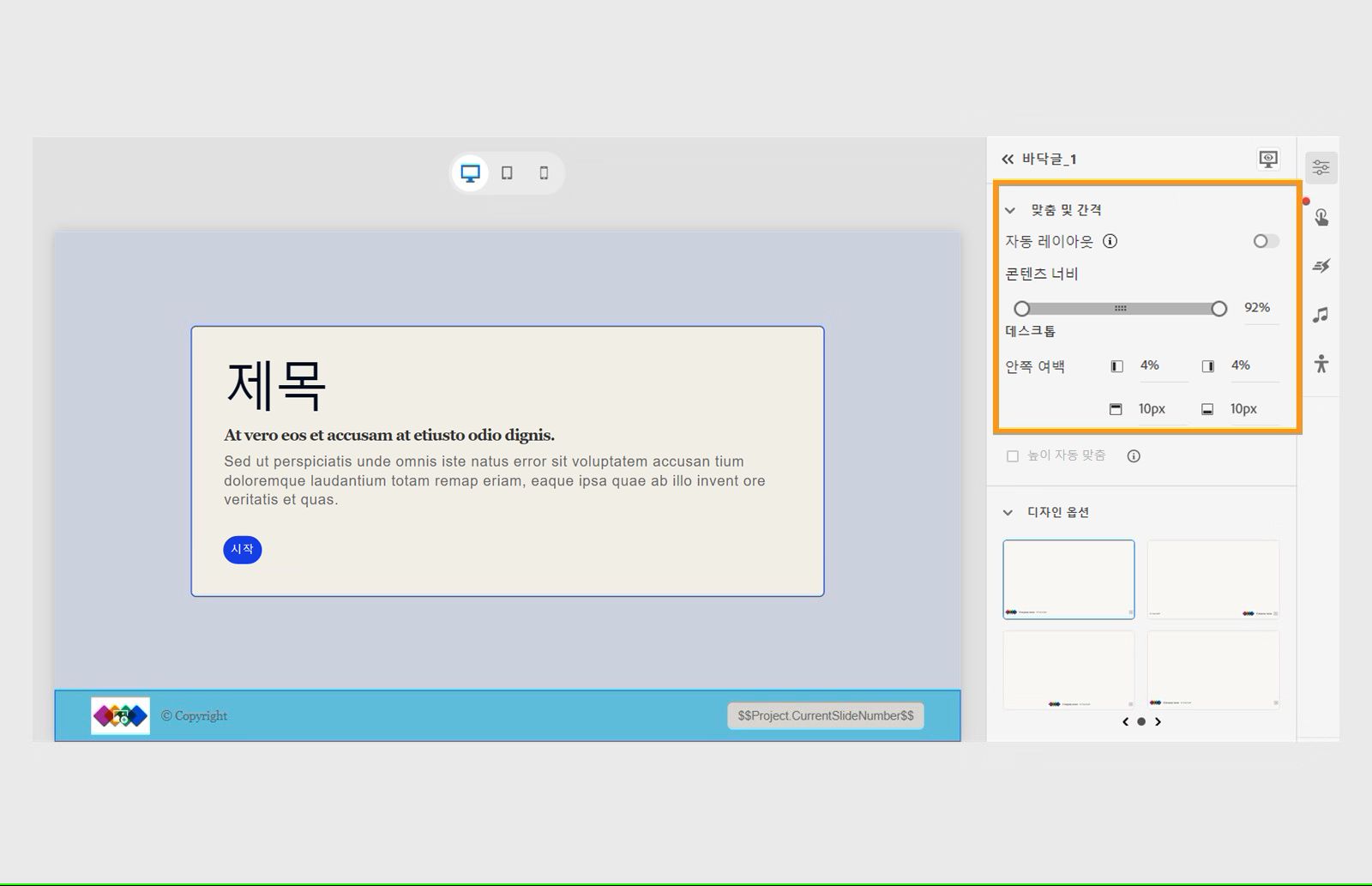Select the first design option thumbnail
This screenshot has width=1372, height=886.
coord(1068,579)
